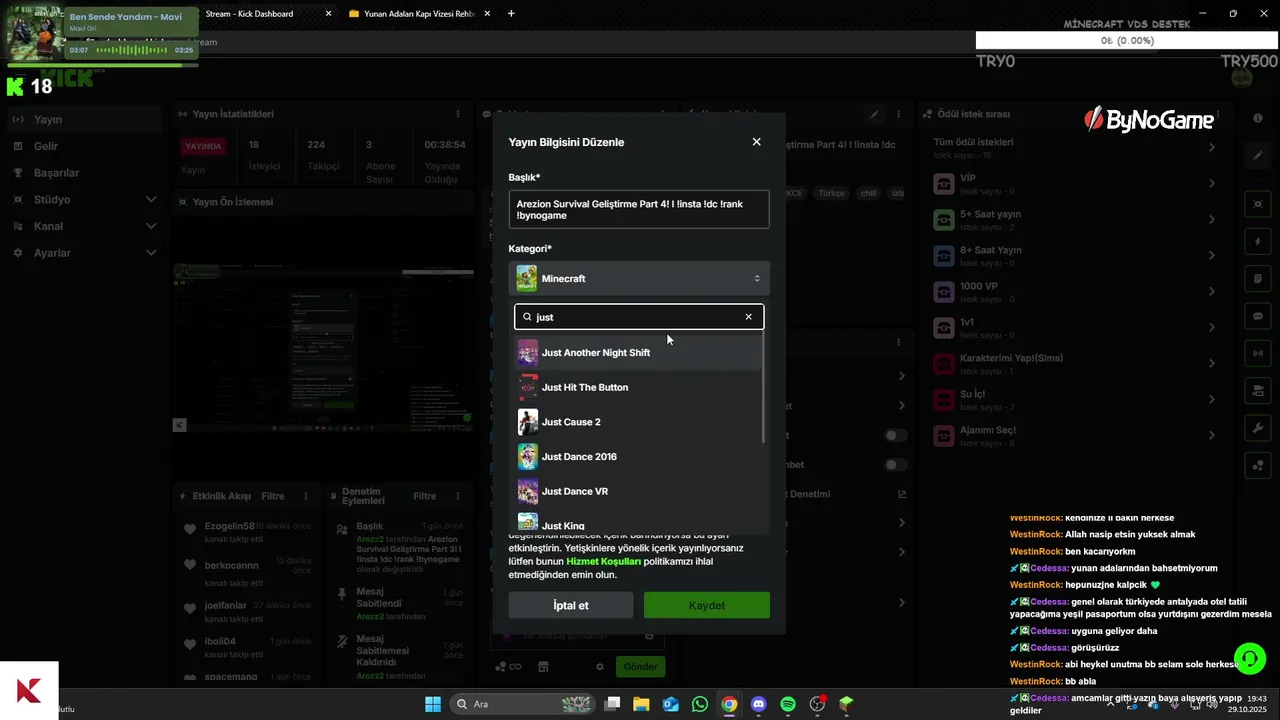Toggle the lower switch in moderation panel
1280x720 pixels.
(896, 465)
